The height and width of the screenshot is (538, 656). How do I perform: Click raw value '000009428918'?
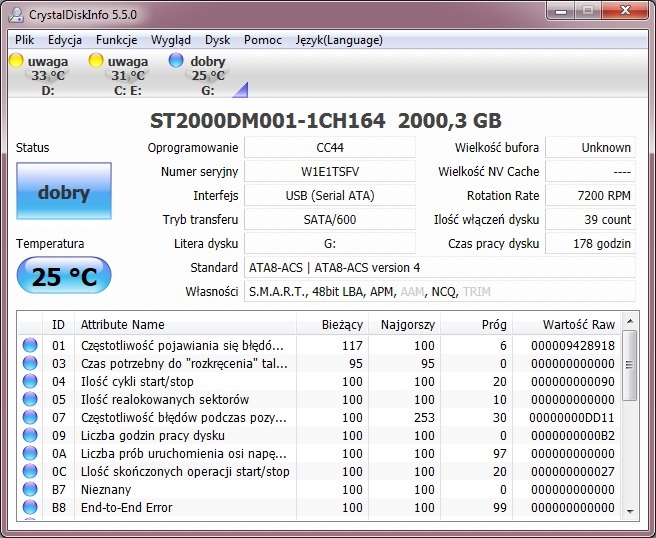(x=573, y=346)
